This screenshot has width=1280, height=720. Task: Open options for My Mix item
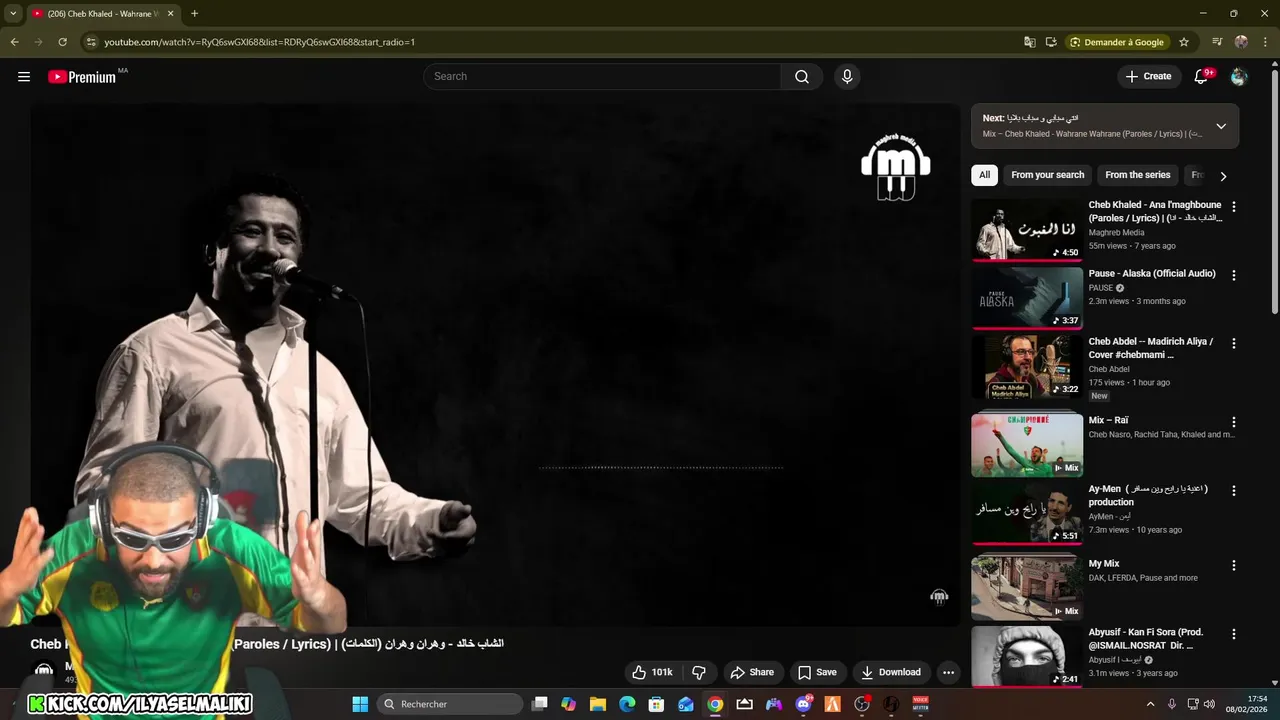coord(1234,565)
